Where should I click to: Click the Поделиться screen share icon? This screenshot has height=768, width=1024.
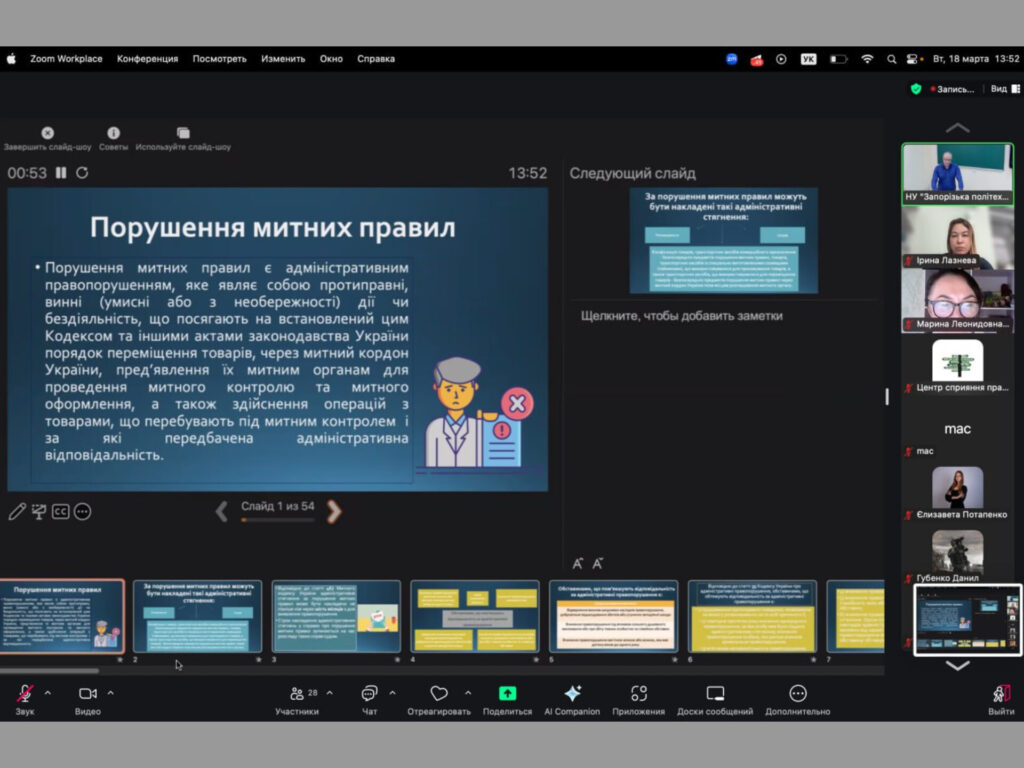pos(507,693)
